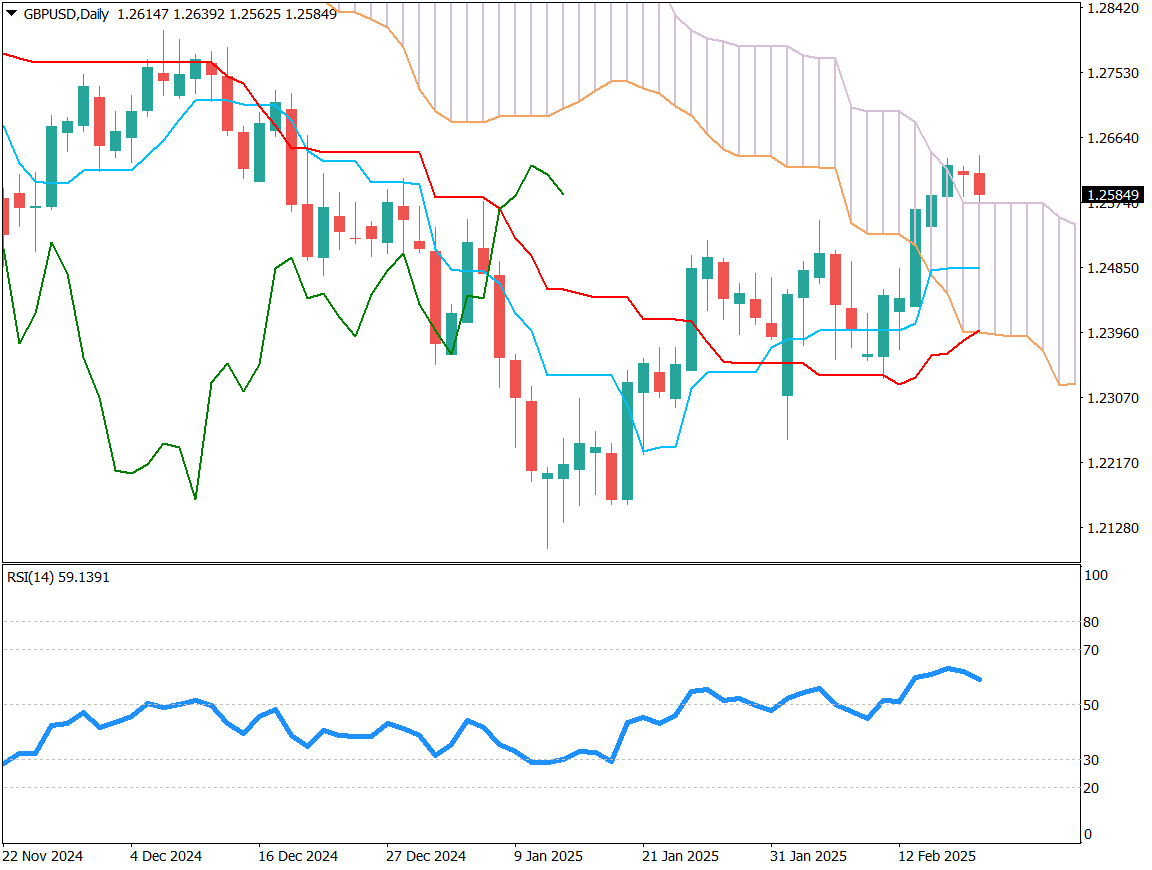
Task: Select the 31 Jan 2025 date marker
Action: (808, 856)
